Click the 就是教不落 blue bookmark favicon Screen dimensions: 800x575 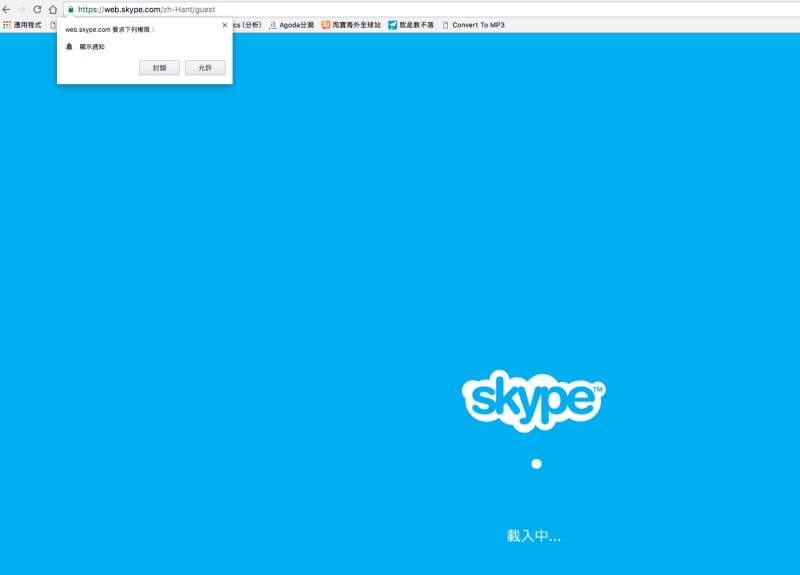click(392, 24)
